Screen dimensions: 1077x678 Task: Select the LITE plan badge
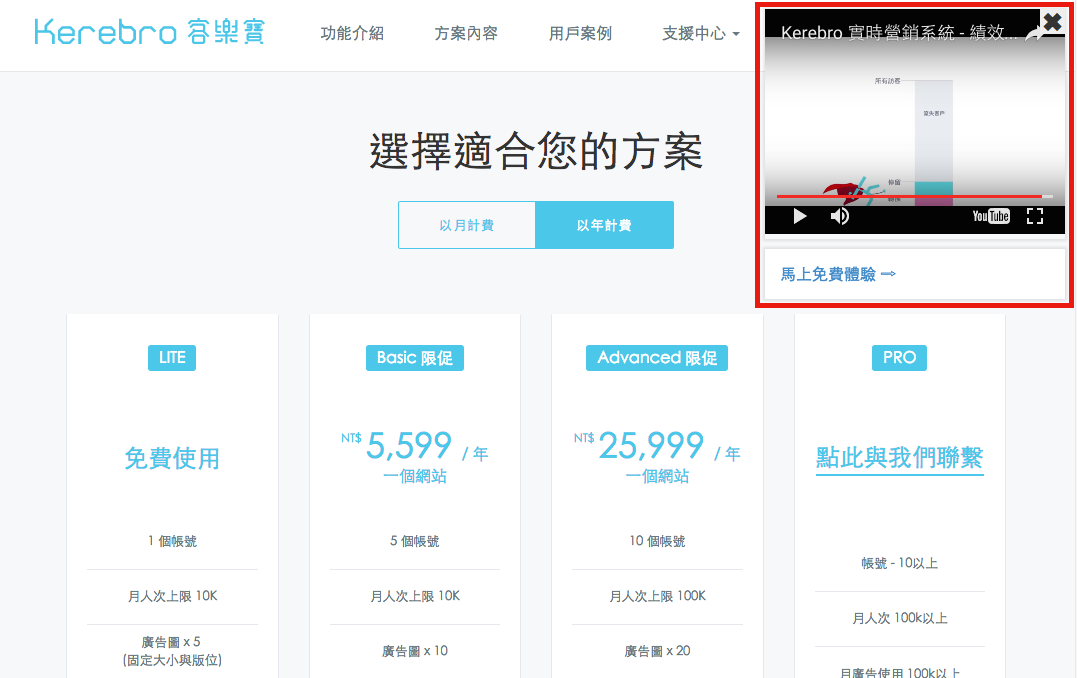(172, 357)
